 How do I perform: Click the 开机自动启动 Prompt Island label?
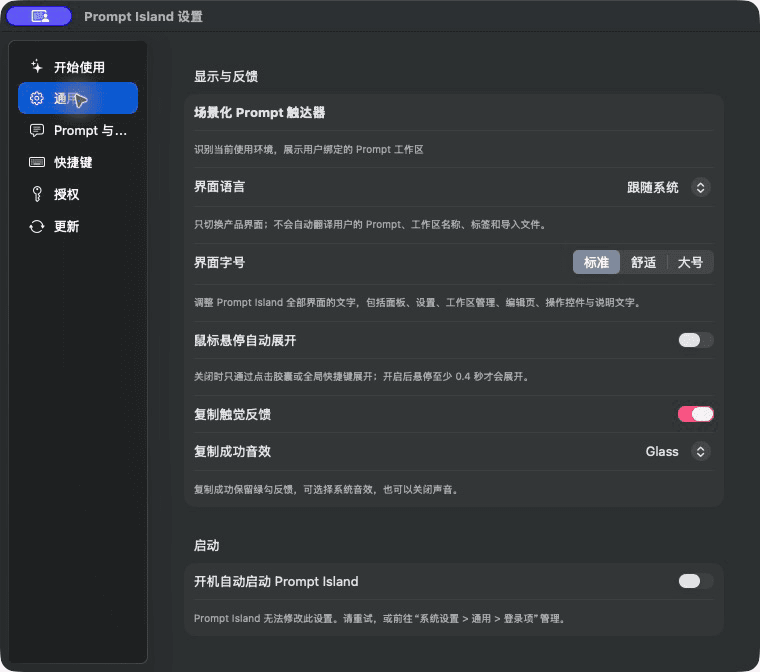(x=276, y=581)
